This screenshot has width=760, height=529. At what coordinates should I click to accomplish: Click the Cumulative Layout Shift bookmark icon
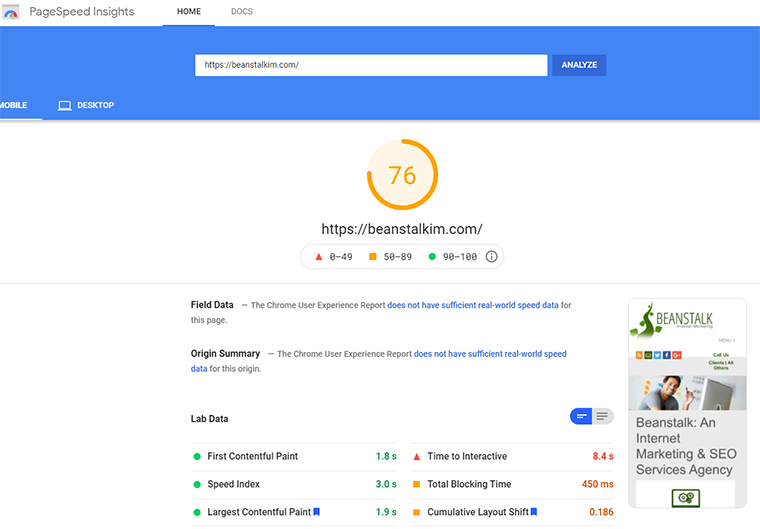coord(534,512)
